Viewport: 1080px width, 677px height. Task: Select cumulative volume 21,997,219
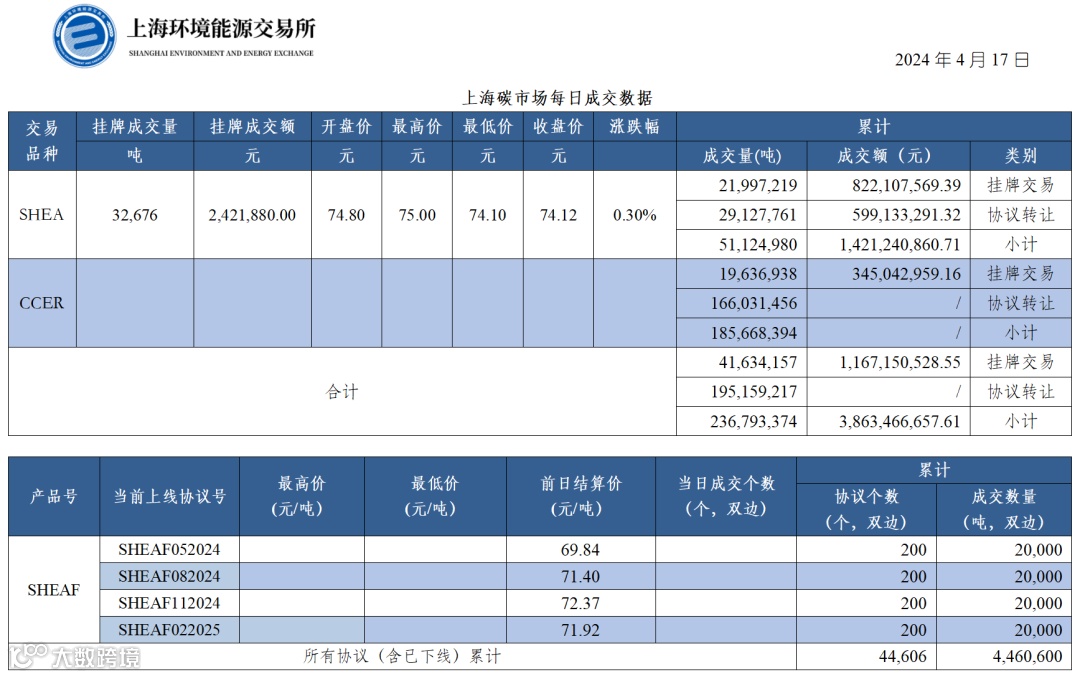[758, 185]
